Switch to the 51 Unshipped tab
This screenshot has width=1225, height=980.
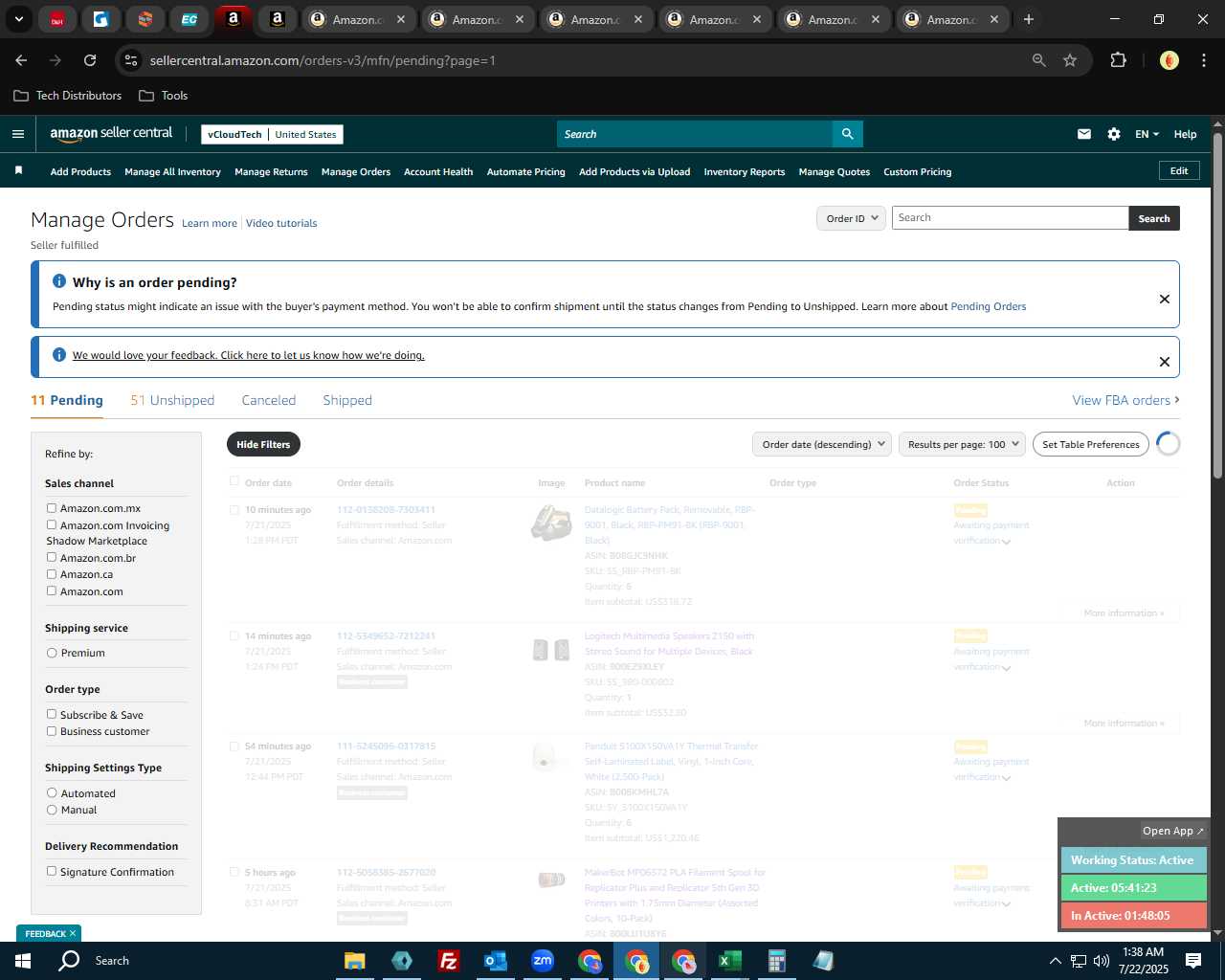click(x=172, y=400)
